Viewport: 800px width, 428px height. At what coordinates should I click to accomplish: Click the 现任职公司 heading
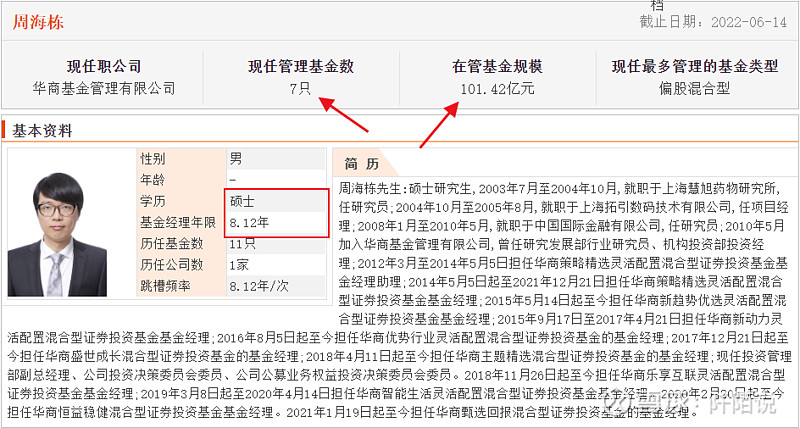[x=104, y=66]
